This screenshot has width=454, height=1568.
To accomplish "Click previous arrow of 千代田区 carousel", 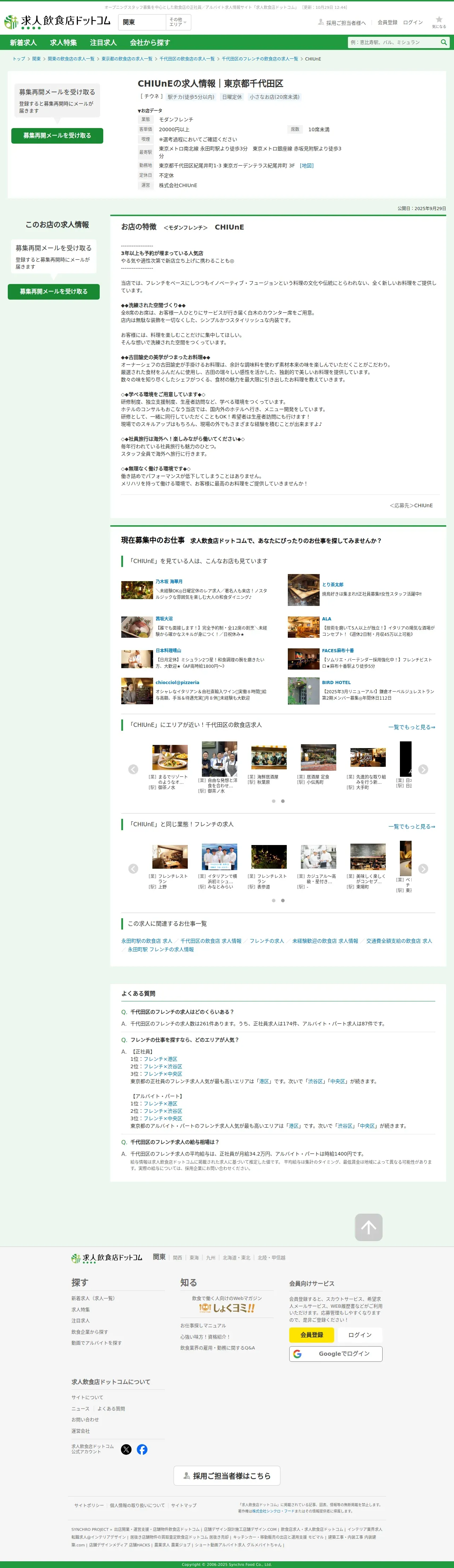I will point(133,769).
